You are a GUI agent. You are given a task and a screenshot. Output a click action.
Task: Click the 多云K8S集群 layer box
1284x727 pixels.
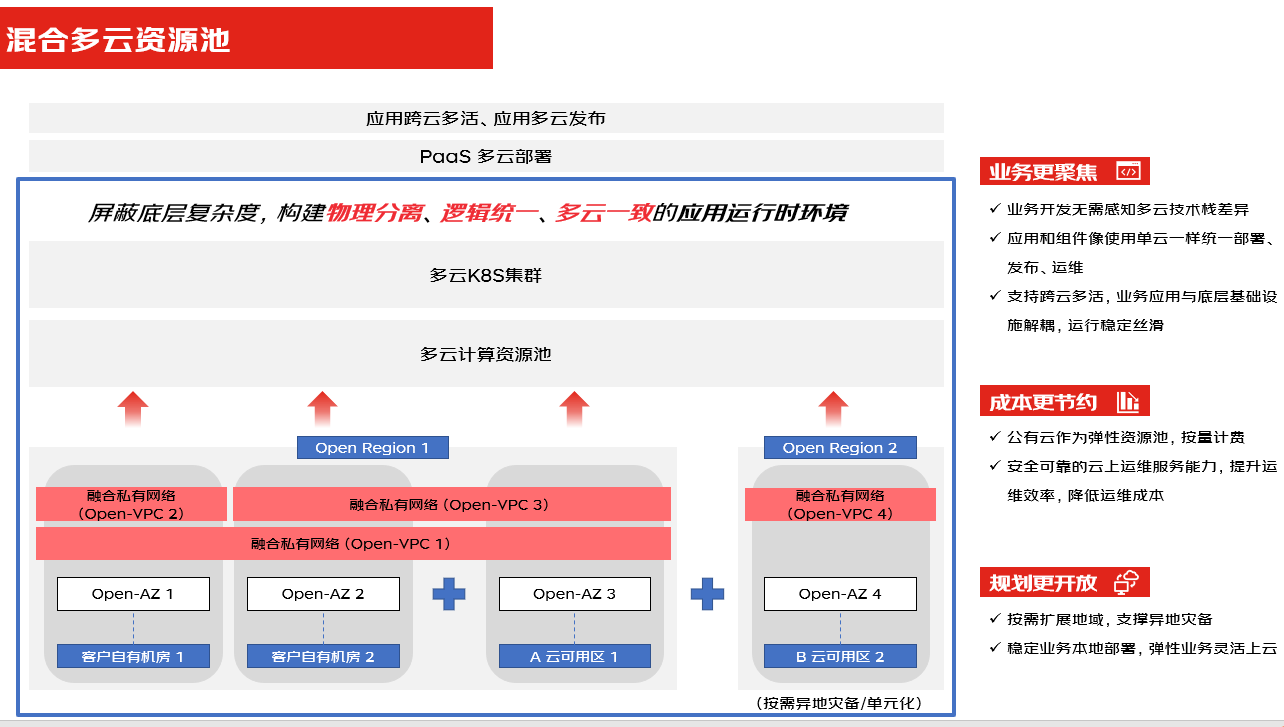(486, 275)
